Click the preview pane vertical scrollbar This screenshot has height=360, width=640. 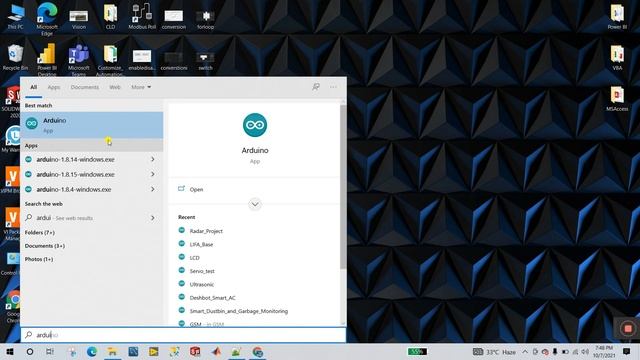(x=343, y=187)
